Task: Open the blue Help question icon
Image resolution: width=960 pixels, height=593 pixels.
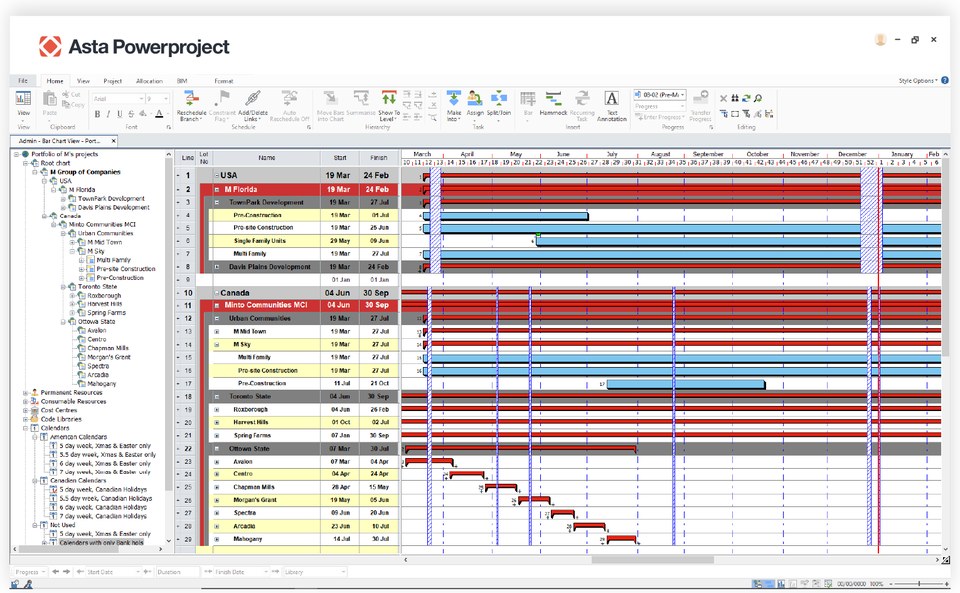Action: [x=945, y=80]
